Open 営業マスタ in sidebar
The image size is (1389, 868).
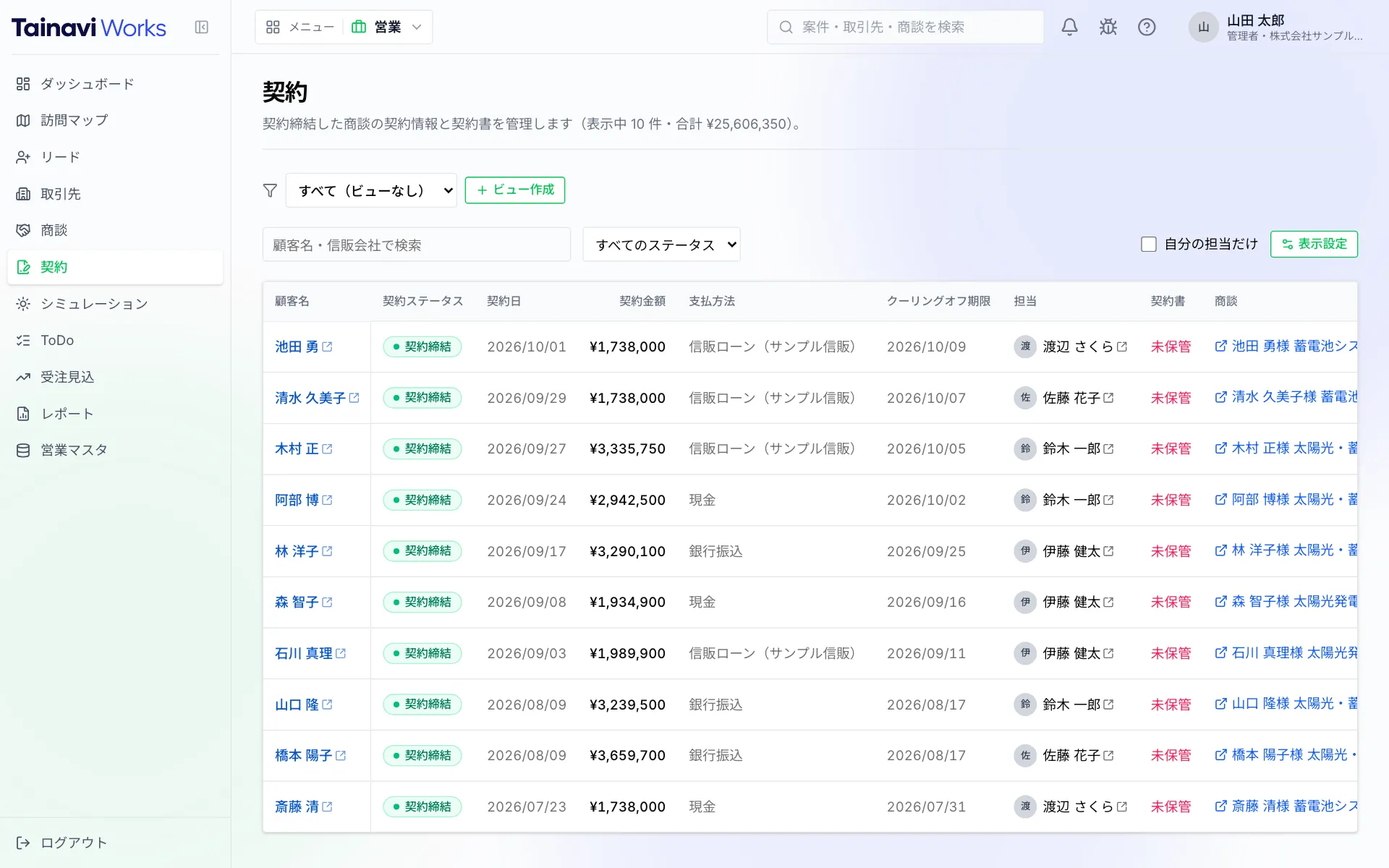coord(115,450)
